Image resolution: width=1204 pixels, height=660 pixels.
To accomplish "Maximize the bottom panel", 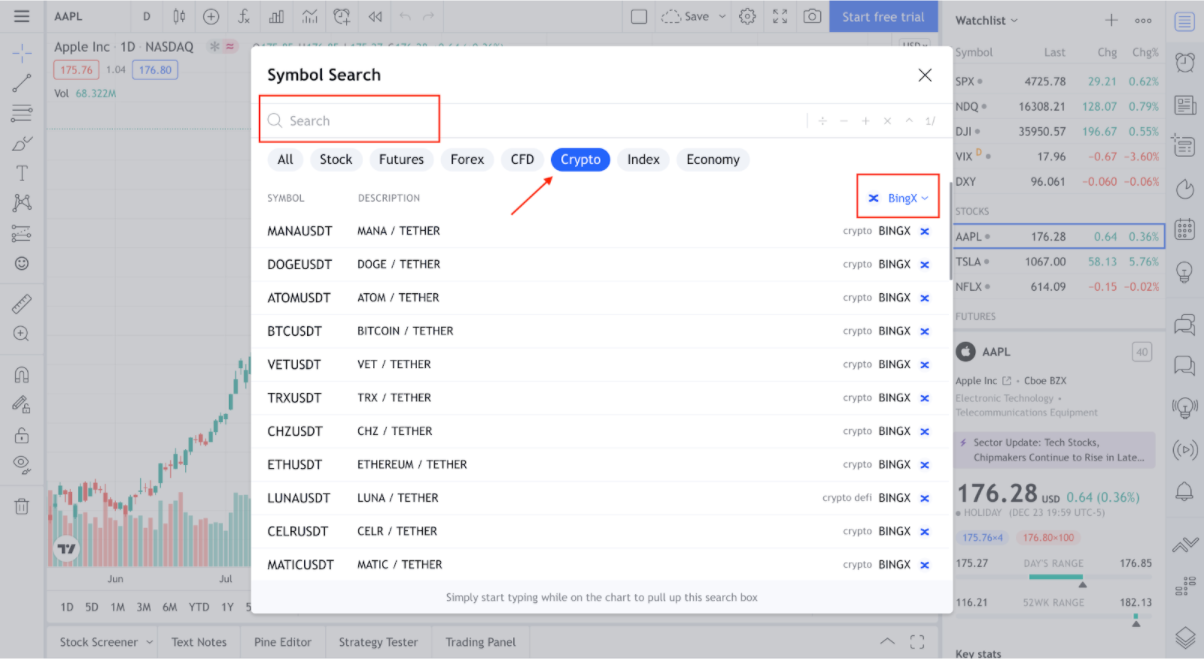I will click(x=917, y=642).
